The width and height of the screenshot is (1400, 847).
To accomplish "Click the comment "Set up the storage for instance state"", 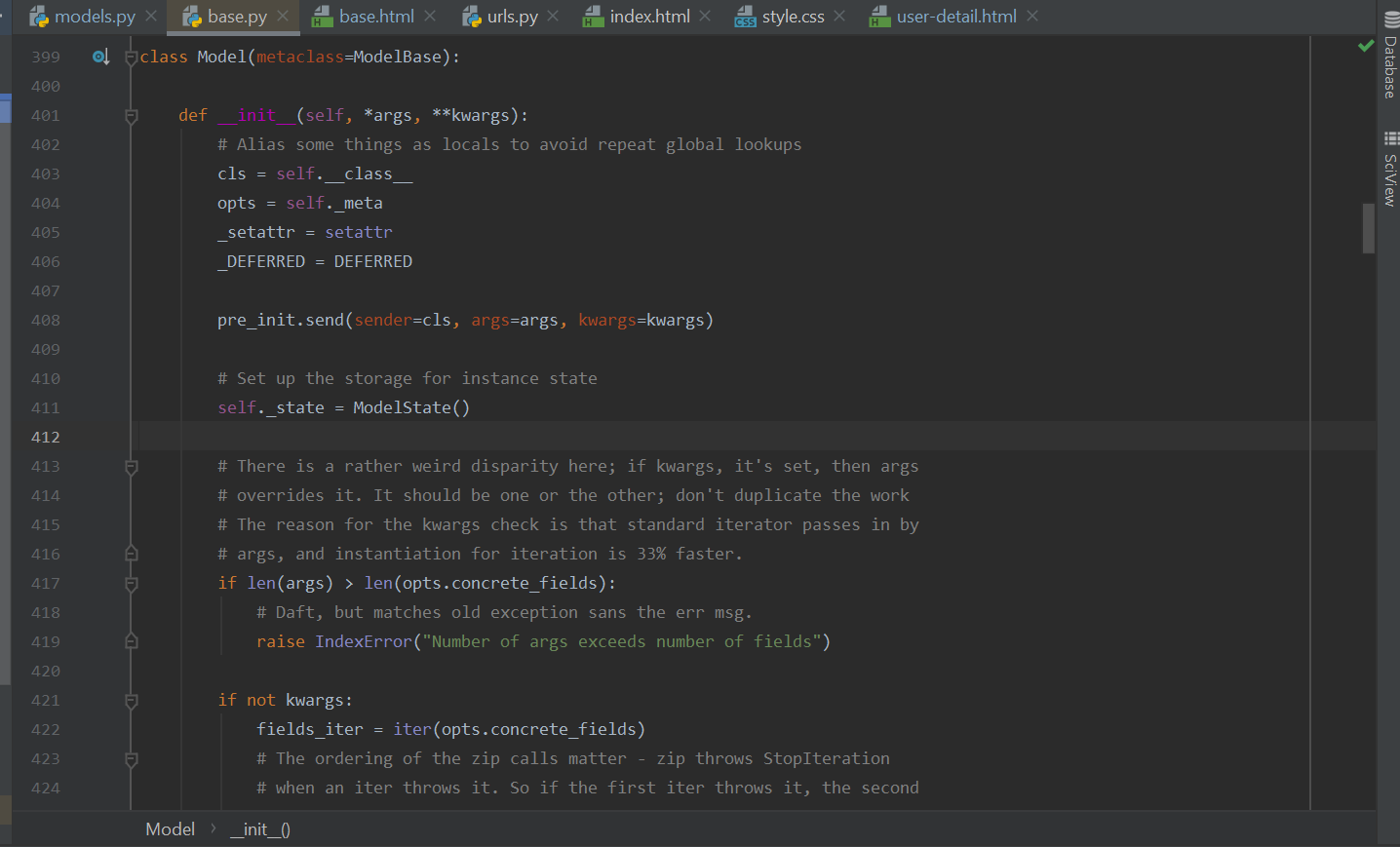I will point(408,378).
